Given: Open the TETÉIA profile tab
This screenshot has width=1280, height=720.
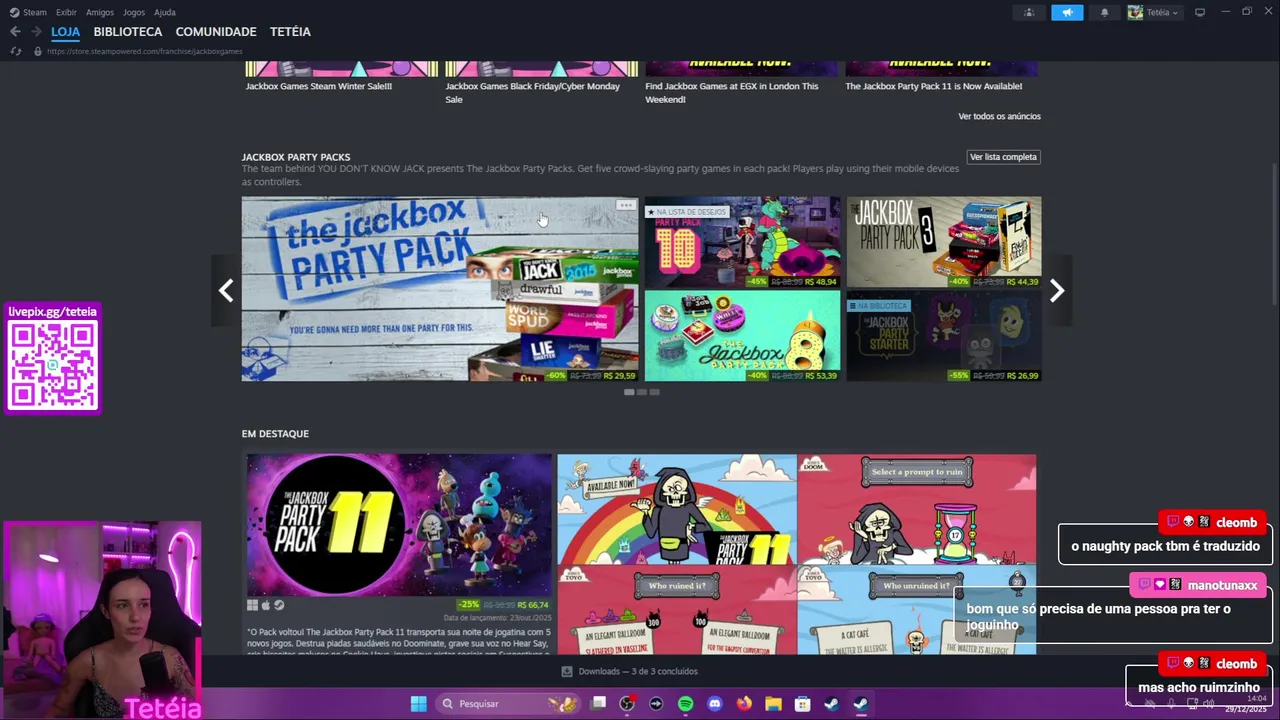Looking at the screenshot, I should 290,32.
